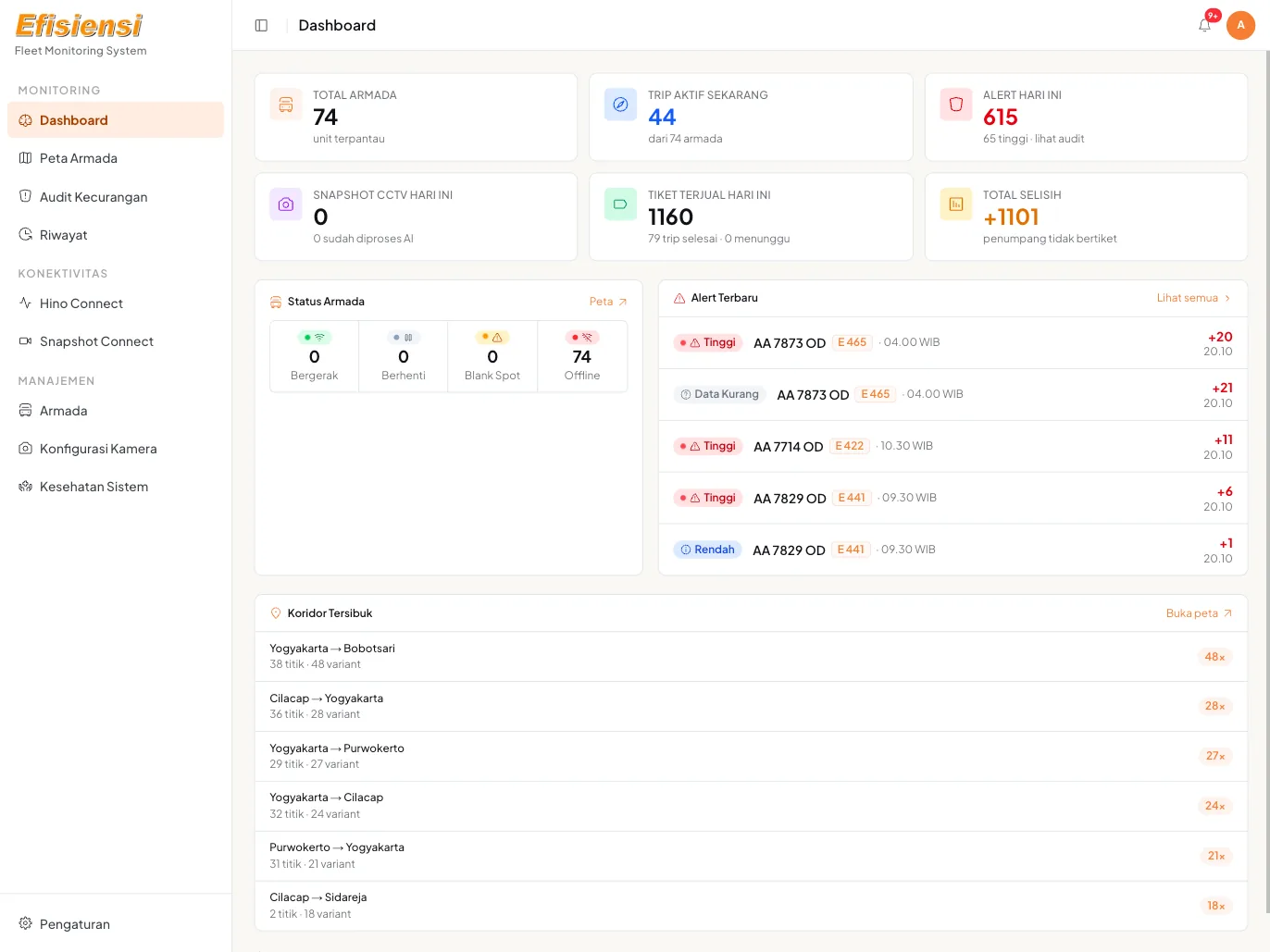
Task: Open the notifications bell
Action: tap(1204, 26)
